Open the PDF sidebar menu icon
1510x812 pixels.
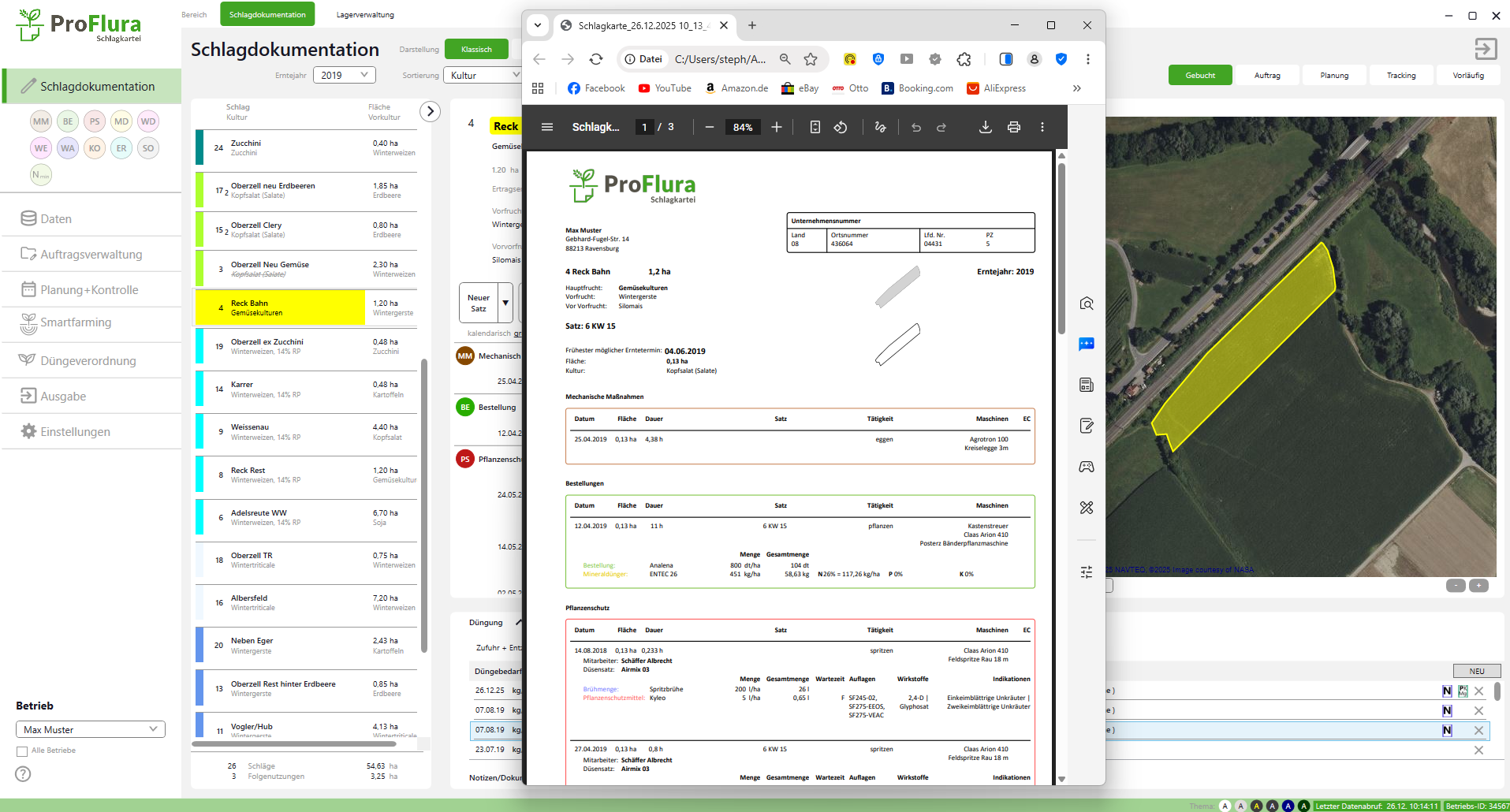547,127
